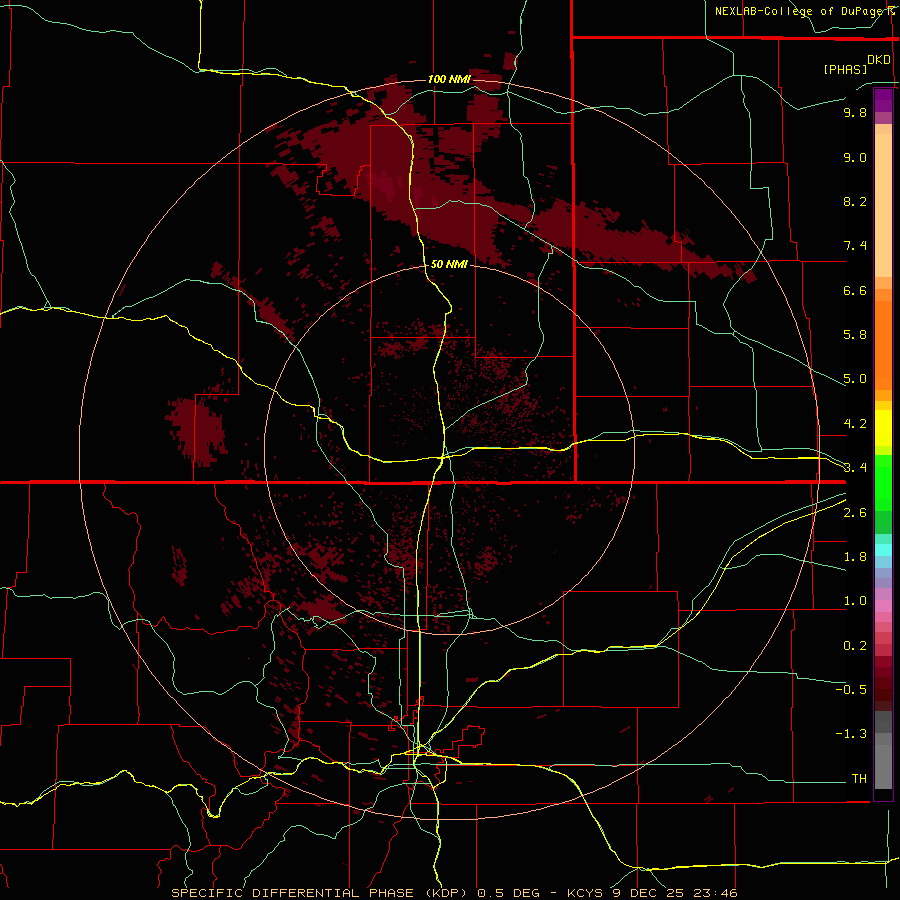Click the 8.2 scale value
The height and width of the screenshot is (900, 900).
click(x=855, y=201)
